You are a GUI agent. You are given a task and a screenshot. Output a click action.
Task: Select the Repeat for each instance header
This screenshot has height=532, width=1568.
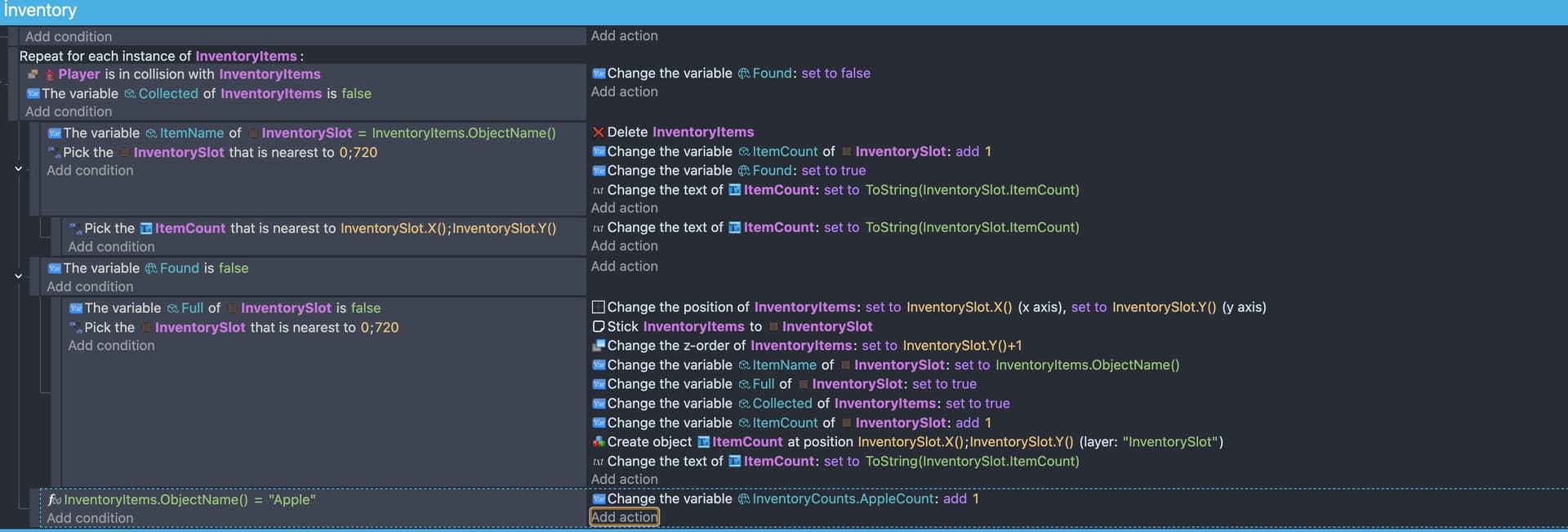point(161,56)
